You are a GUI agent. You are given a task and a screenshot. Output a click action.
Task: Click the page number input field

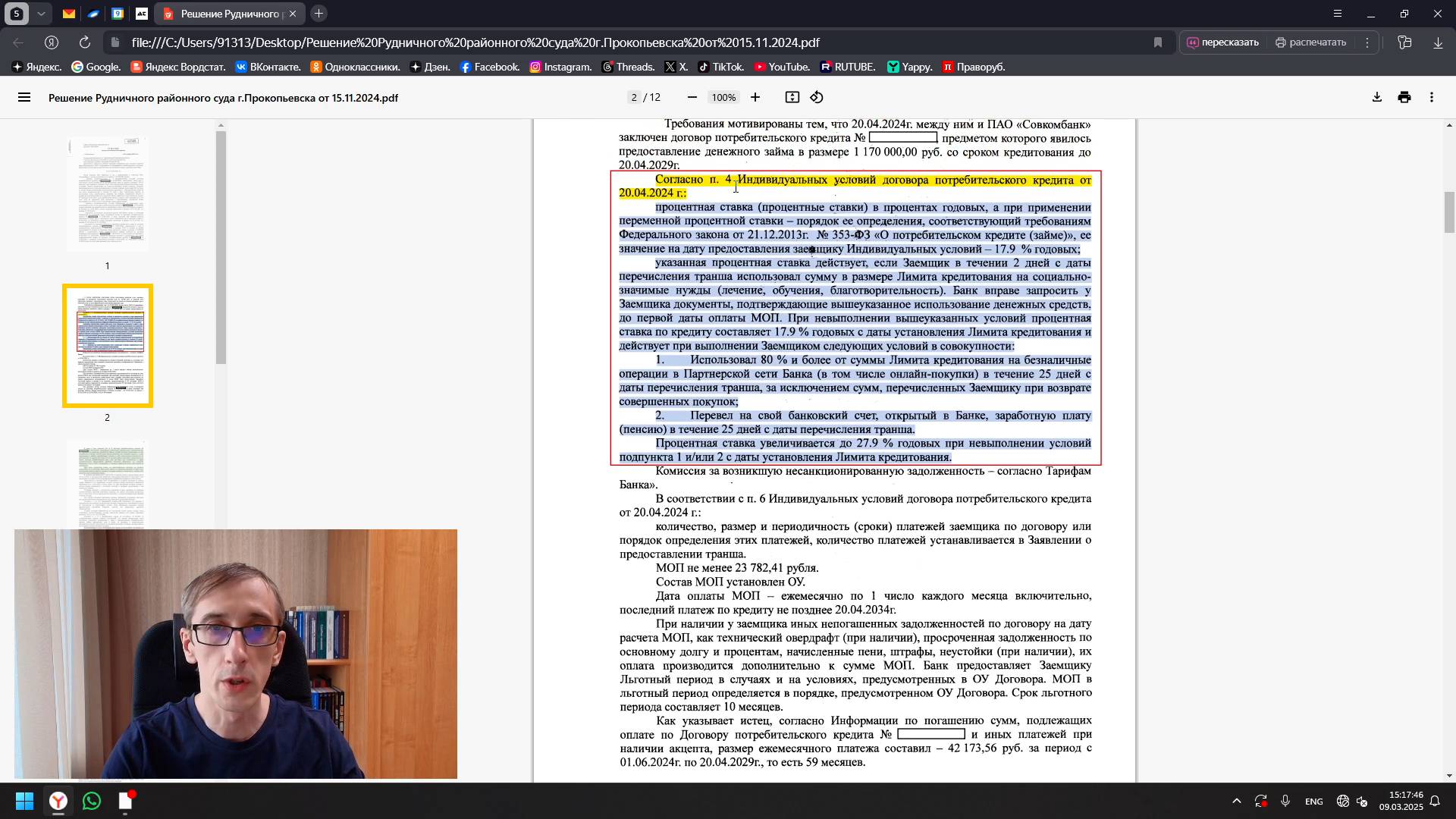pyautogui.click(x=634, y=97)
